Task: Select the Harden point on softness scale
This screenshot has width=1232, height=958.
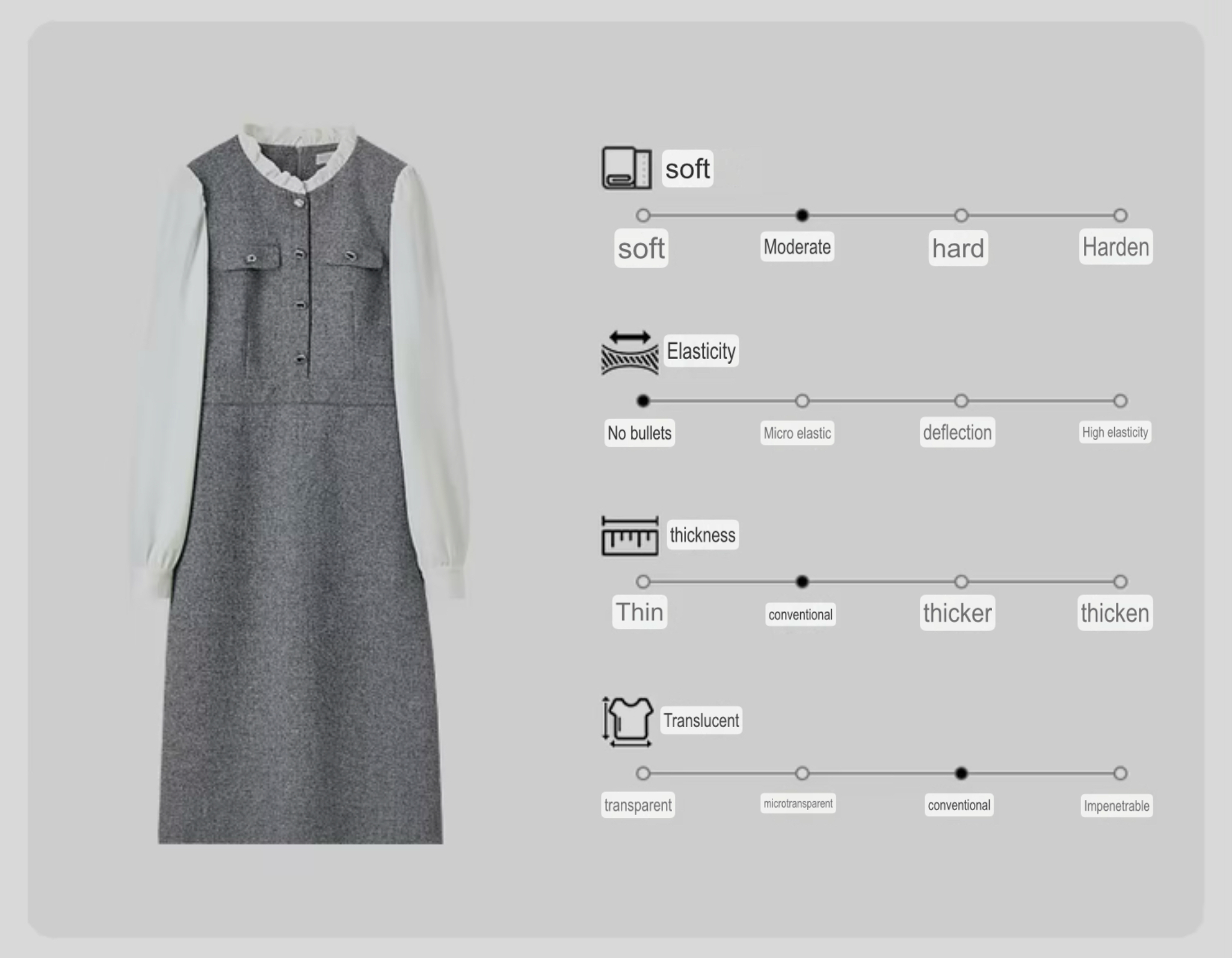Action: pos(1120,215)
